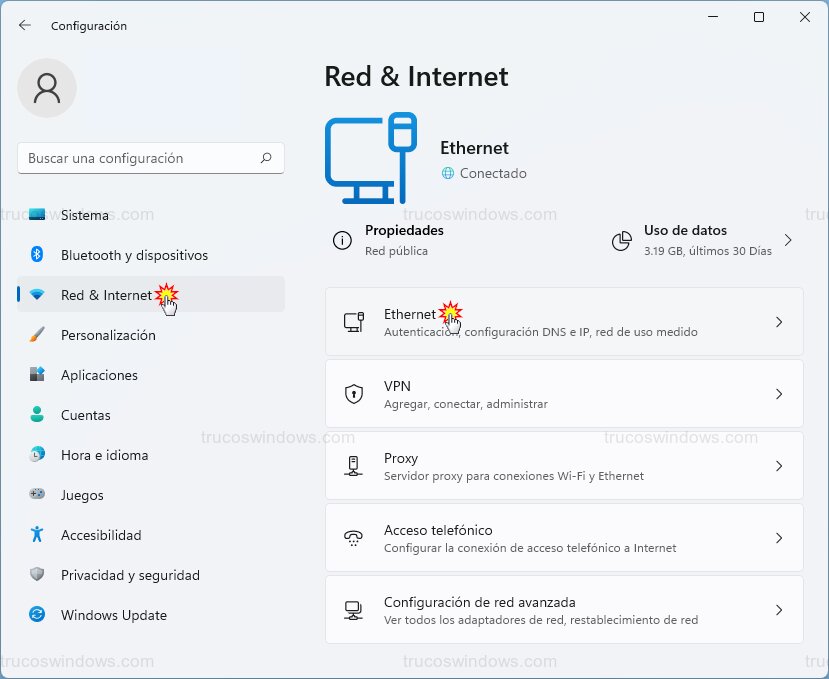Click the VPN shield icon
Viewport: 829px width, 679px height.
(353, 393)
